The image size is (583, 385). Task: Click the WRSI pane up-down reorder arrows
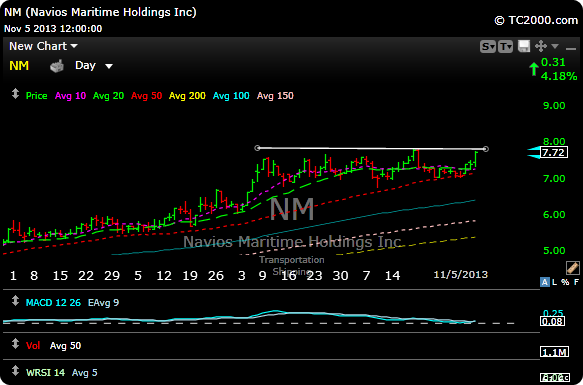pyautogui.click(x=15, y=371)
